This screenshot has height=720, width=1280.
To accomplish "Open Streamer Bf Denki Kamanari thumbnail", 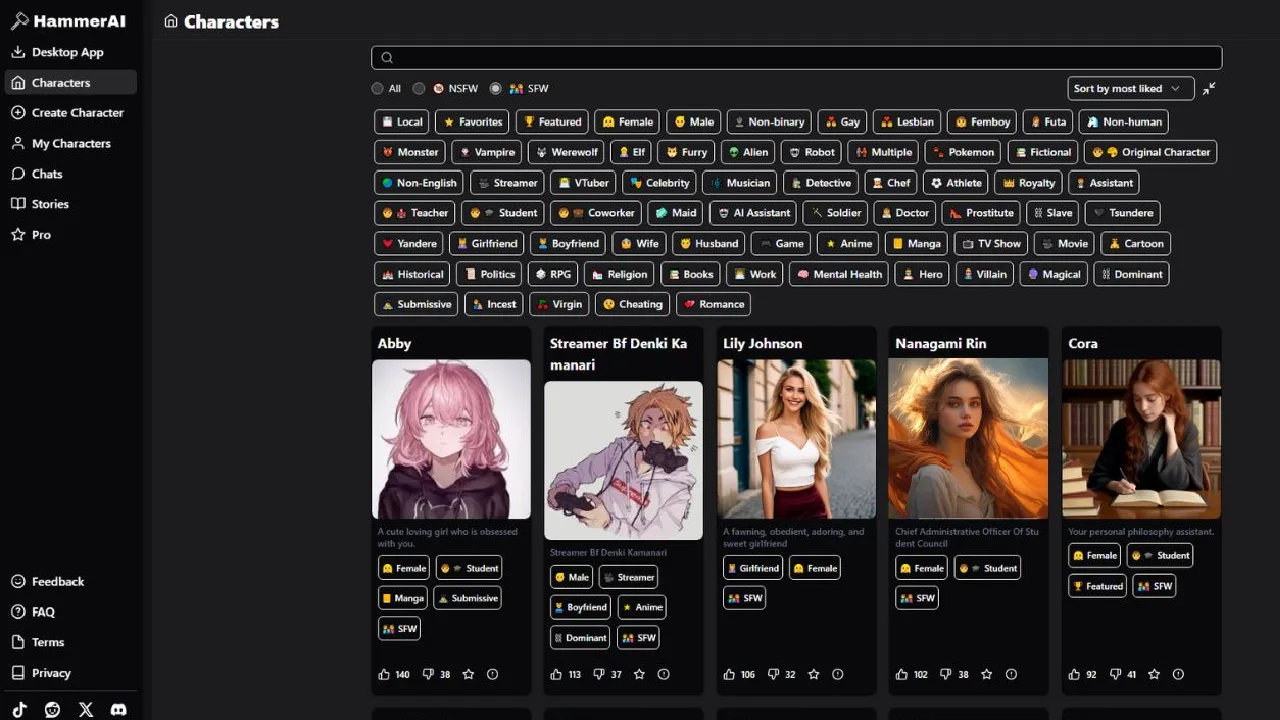I will [623, 460].
